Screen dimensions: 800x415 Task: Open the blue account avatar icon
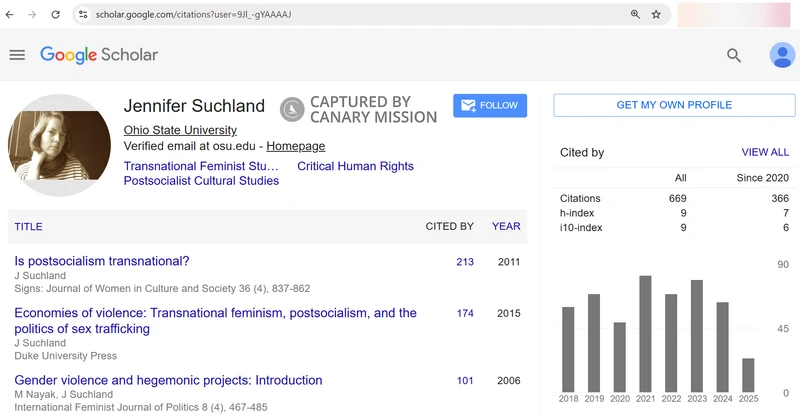(782, 56)
